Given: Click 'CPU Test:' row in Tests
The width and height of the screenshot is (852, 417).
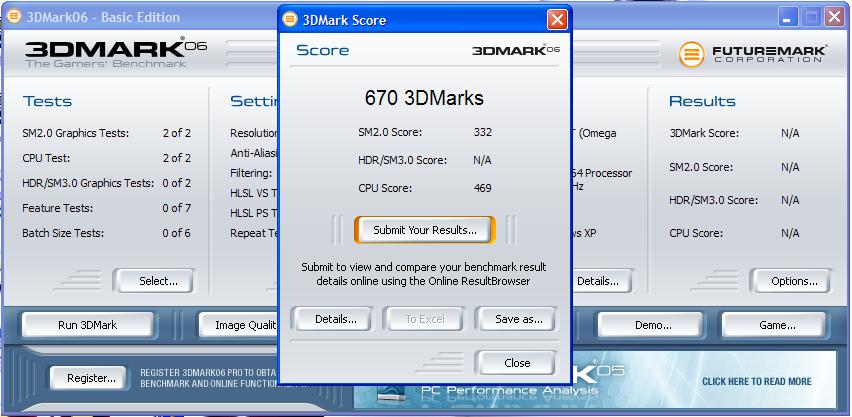Looking at the screenshot, I should point(106,158).
